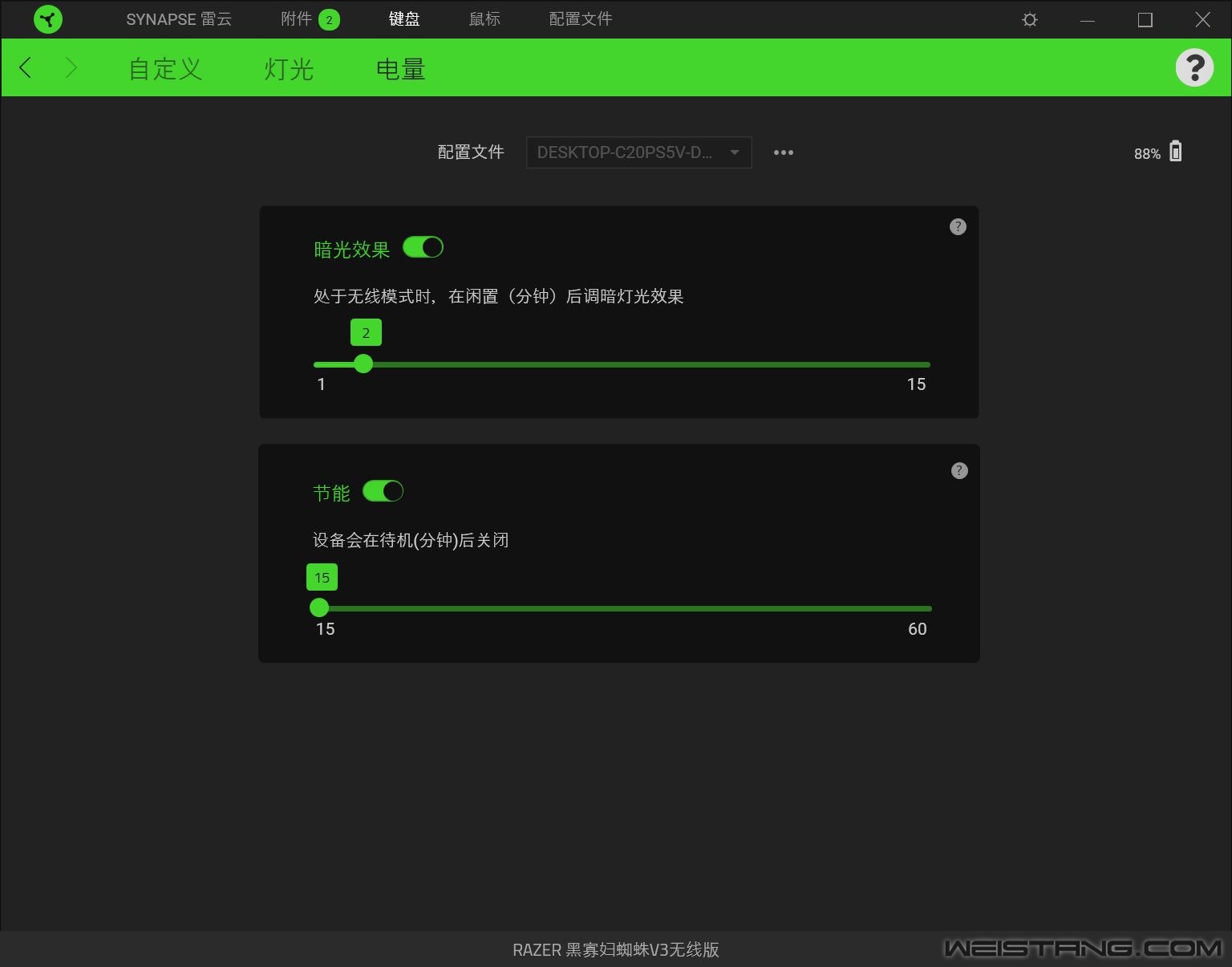Open the 配置文件 profile dropdown

point(638,152)
